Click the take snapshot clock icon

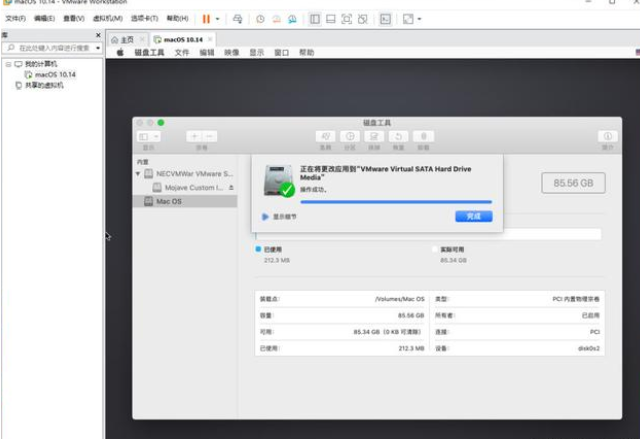[261, 18]
